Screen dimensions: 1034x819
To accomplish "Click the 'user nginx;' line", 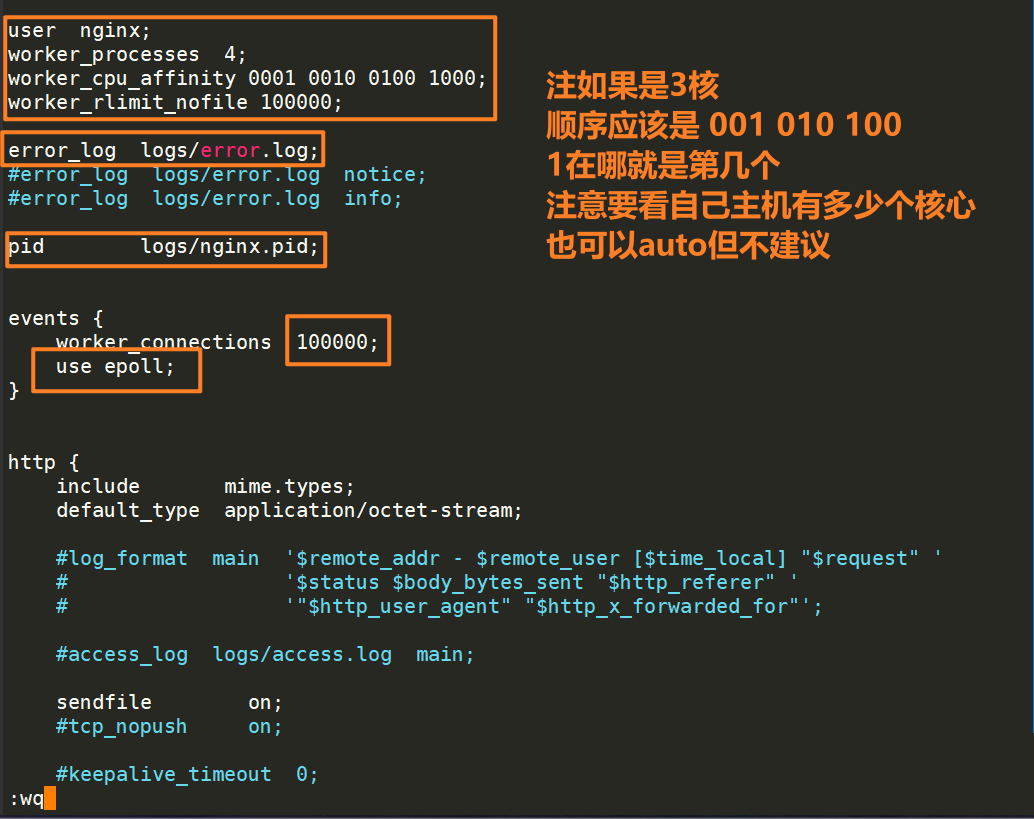I will tap(79, 31).
